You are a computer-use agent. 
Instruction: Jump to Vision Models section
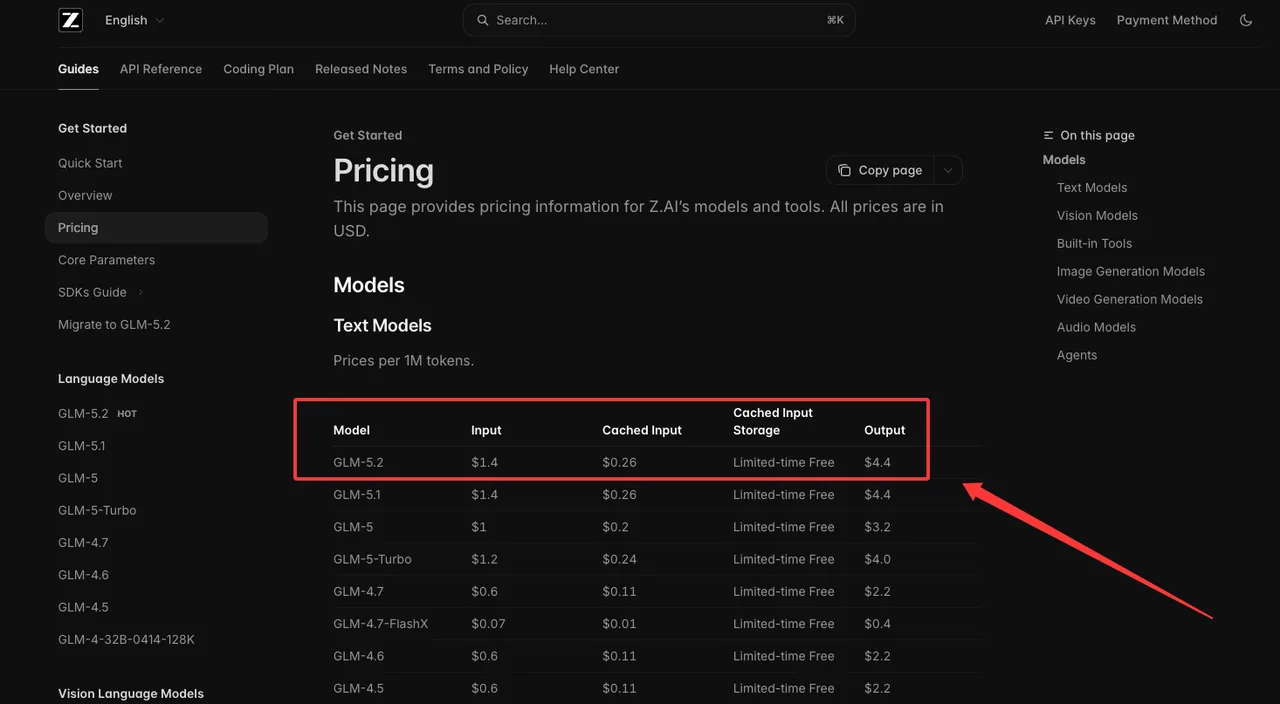click(x=1097, y=215)
